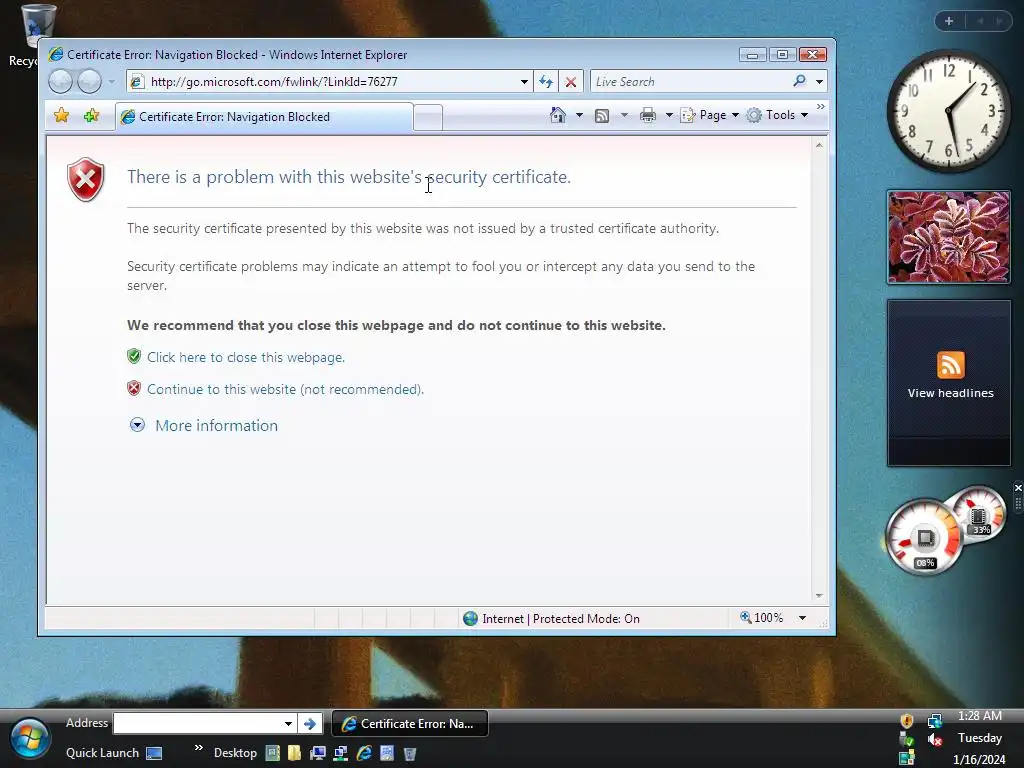Click View headlines in feed gadget
Viewport: 1024px width, 768px height.
coord(950,392)
